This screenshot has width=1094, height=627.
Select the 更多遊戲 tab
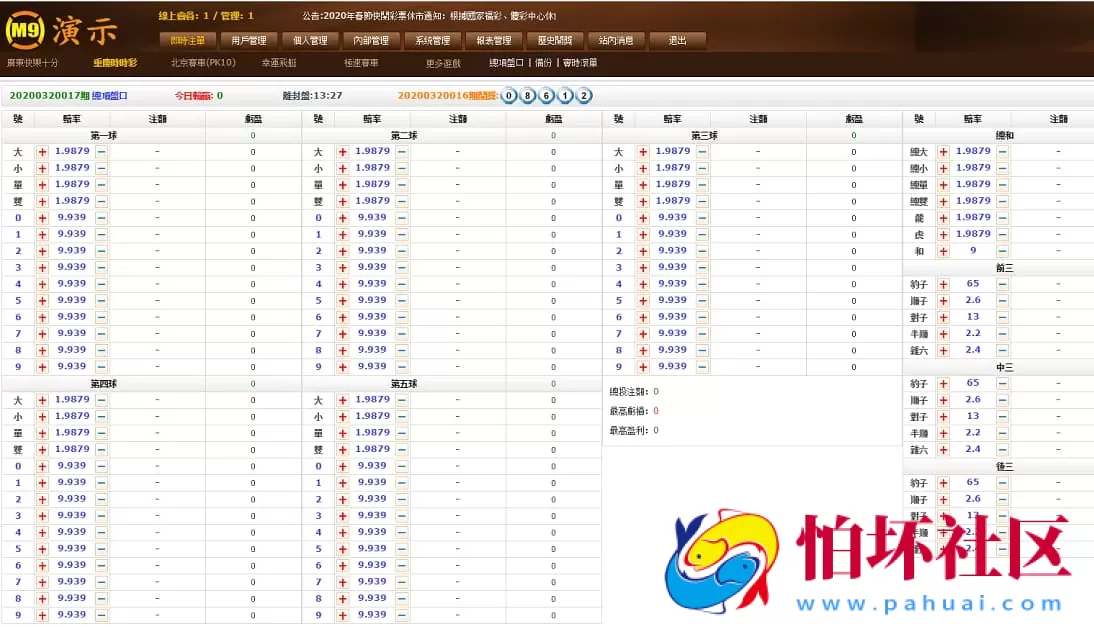pos(443,61)
